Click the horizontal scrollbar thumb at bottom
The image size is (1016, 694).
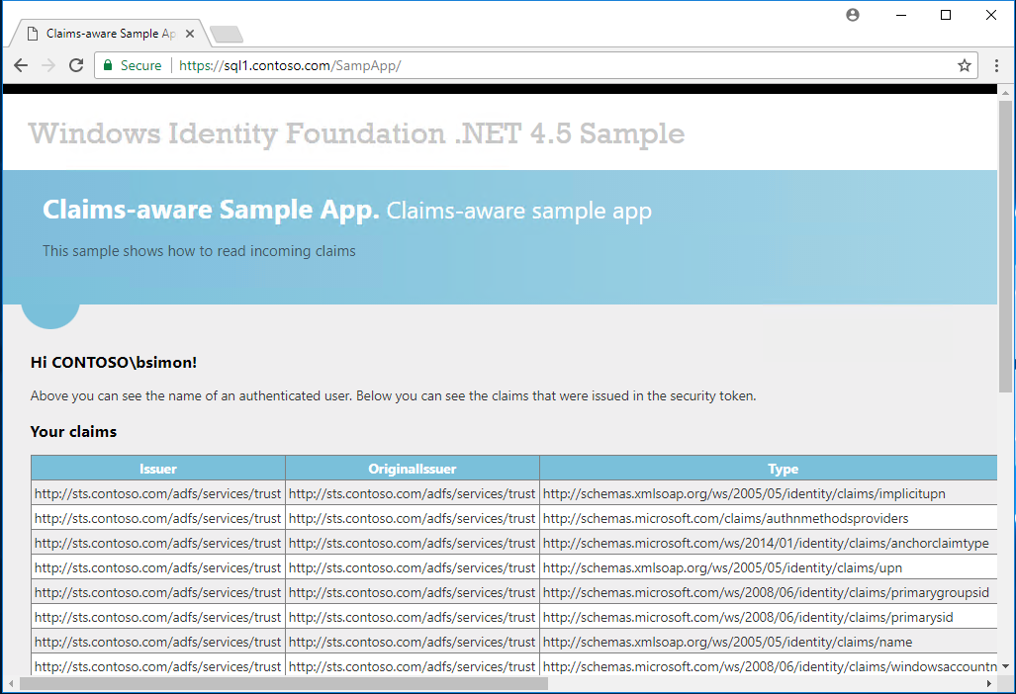[x=283, y=685]
